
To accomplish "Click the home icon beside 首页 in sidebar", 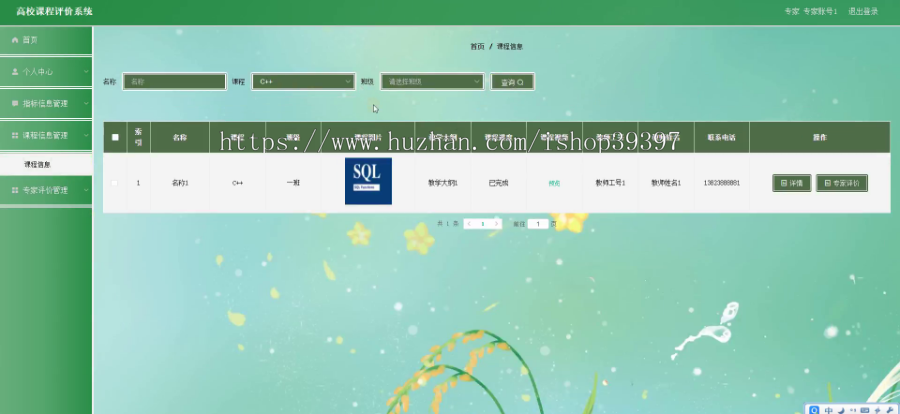I will tap(15, 40).
